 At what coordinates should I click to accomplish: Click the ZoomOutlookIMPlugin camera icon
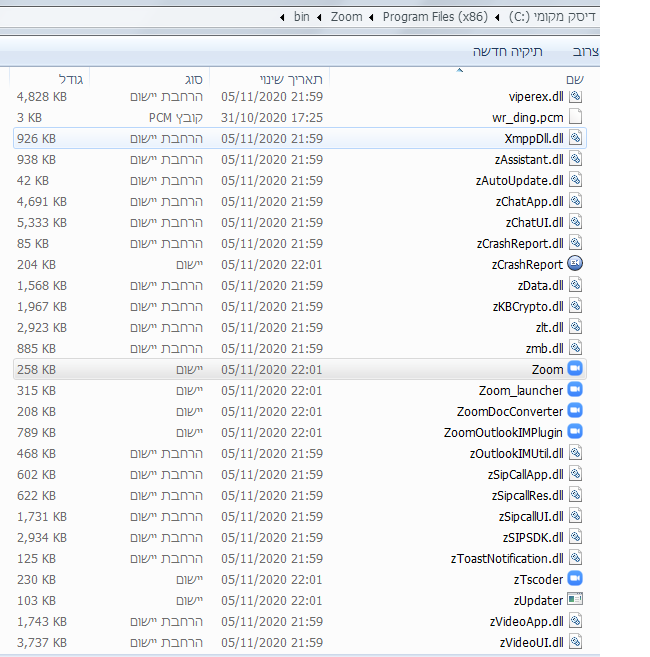click(x=575, y=432)
